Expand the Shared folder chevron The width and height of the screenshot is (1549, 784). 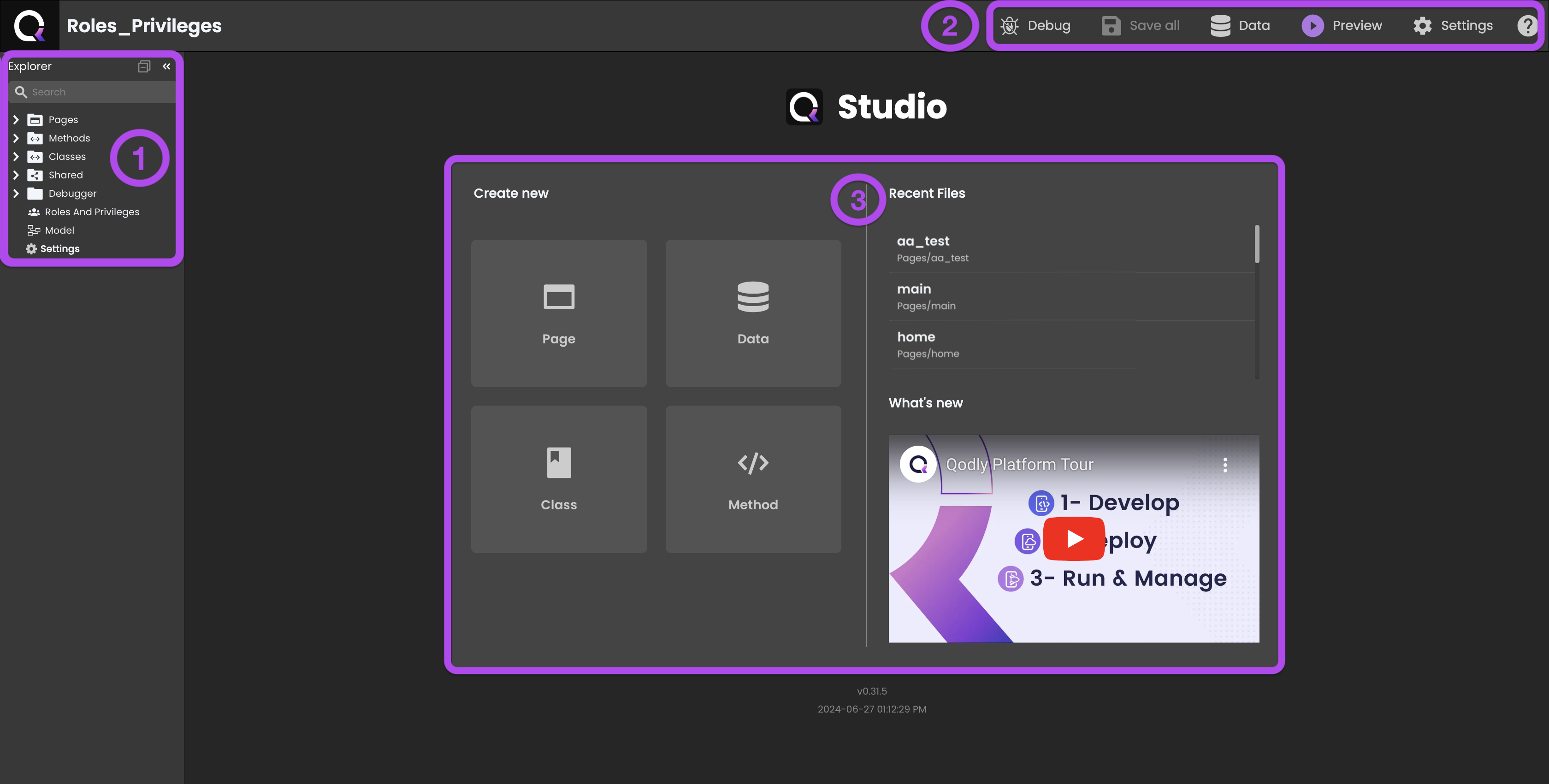point(16,175)
